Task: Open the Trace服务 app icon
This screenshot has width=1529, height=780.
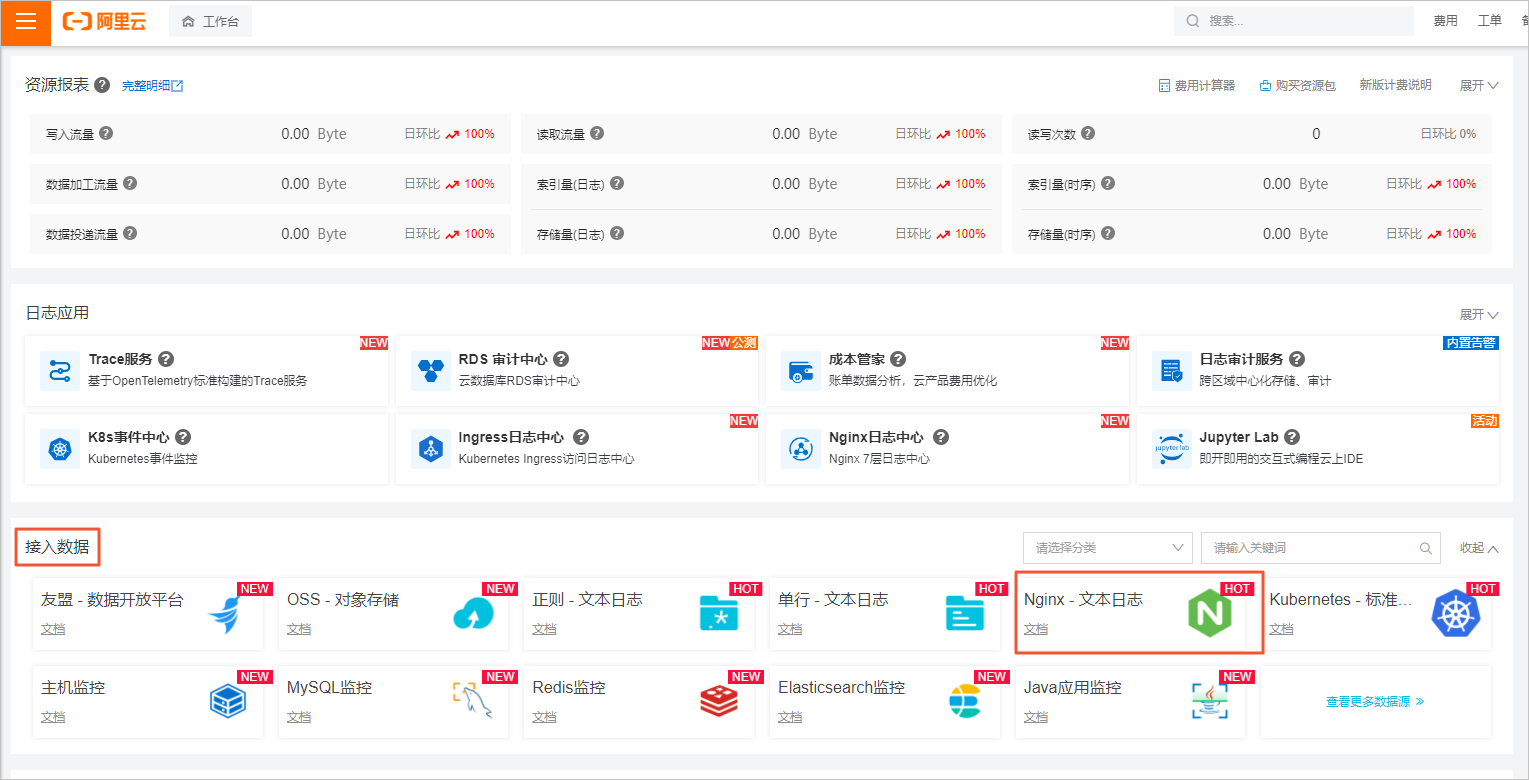Action: [60, 370]
